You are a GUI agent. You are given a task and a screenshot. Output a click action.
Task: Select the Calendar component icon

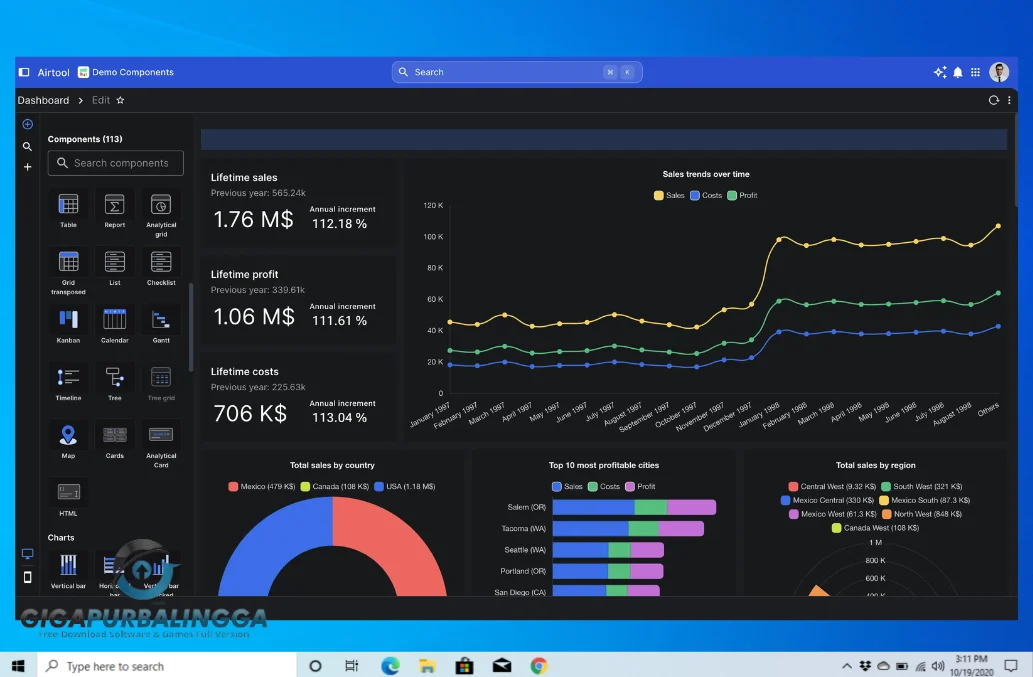(115, 319)
